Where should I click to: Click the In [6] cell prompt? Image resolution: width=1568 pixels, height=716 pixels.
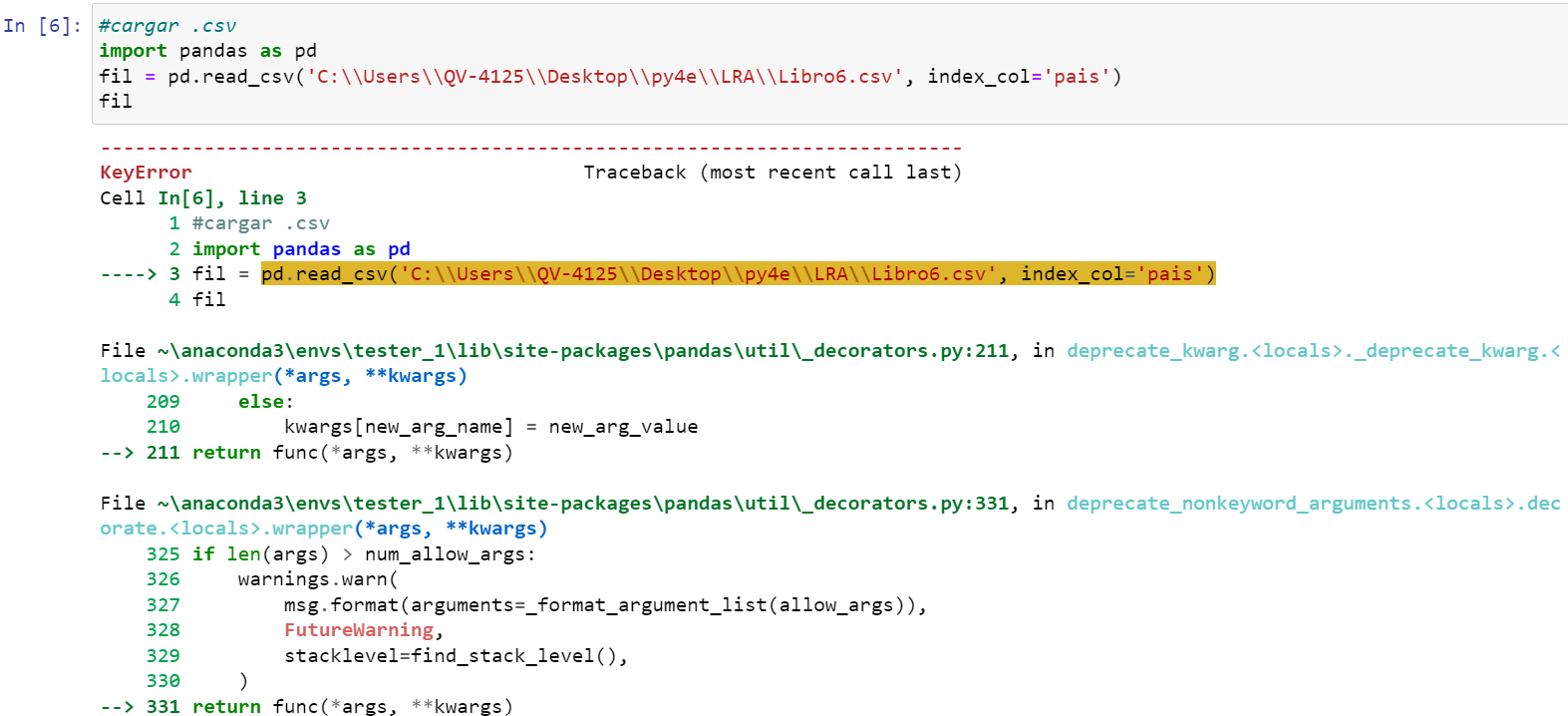(42, 26)
